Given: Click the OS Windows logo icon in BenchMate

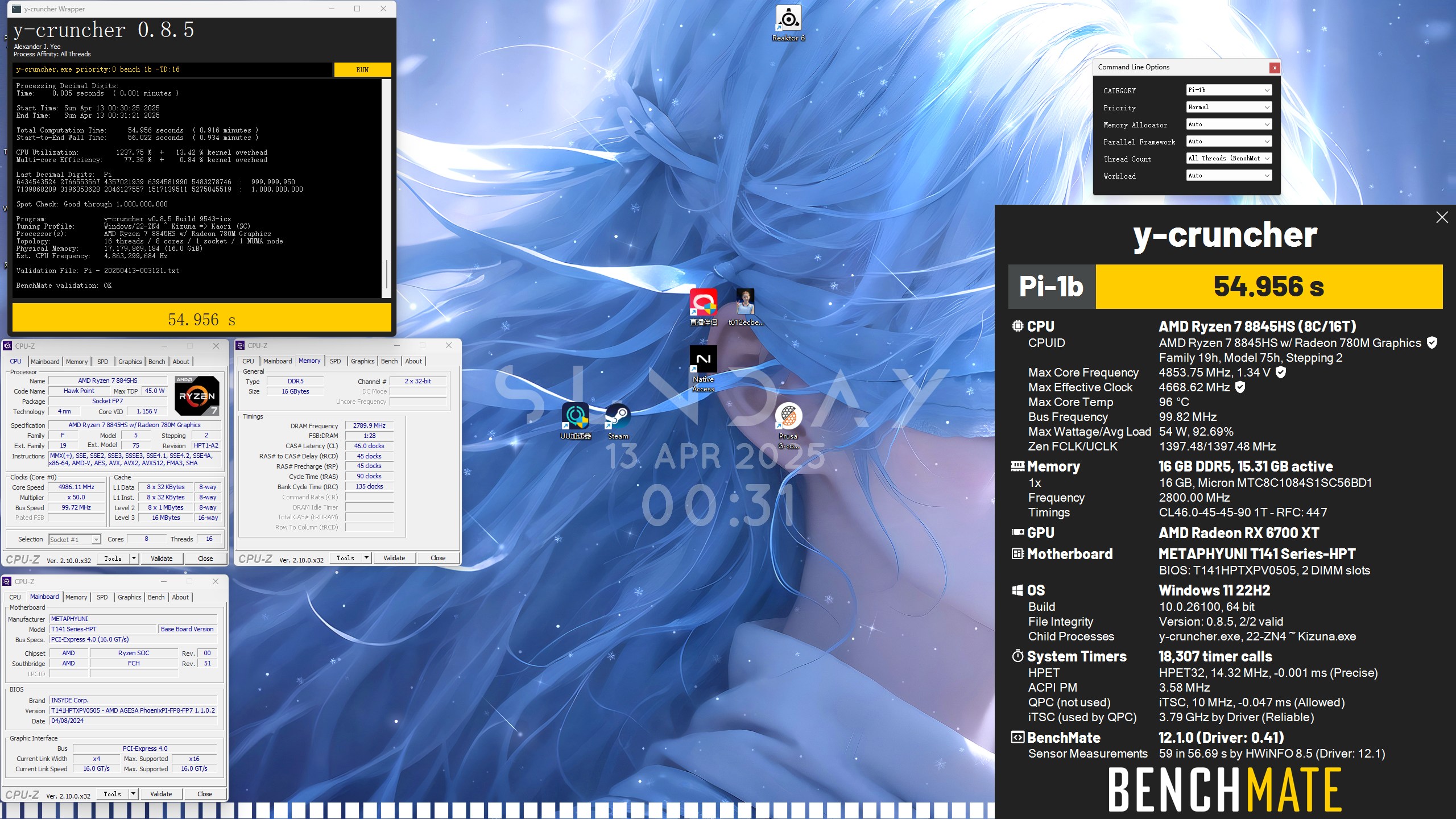Looking at the screenshot, I should point(1017,590).
